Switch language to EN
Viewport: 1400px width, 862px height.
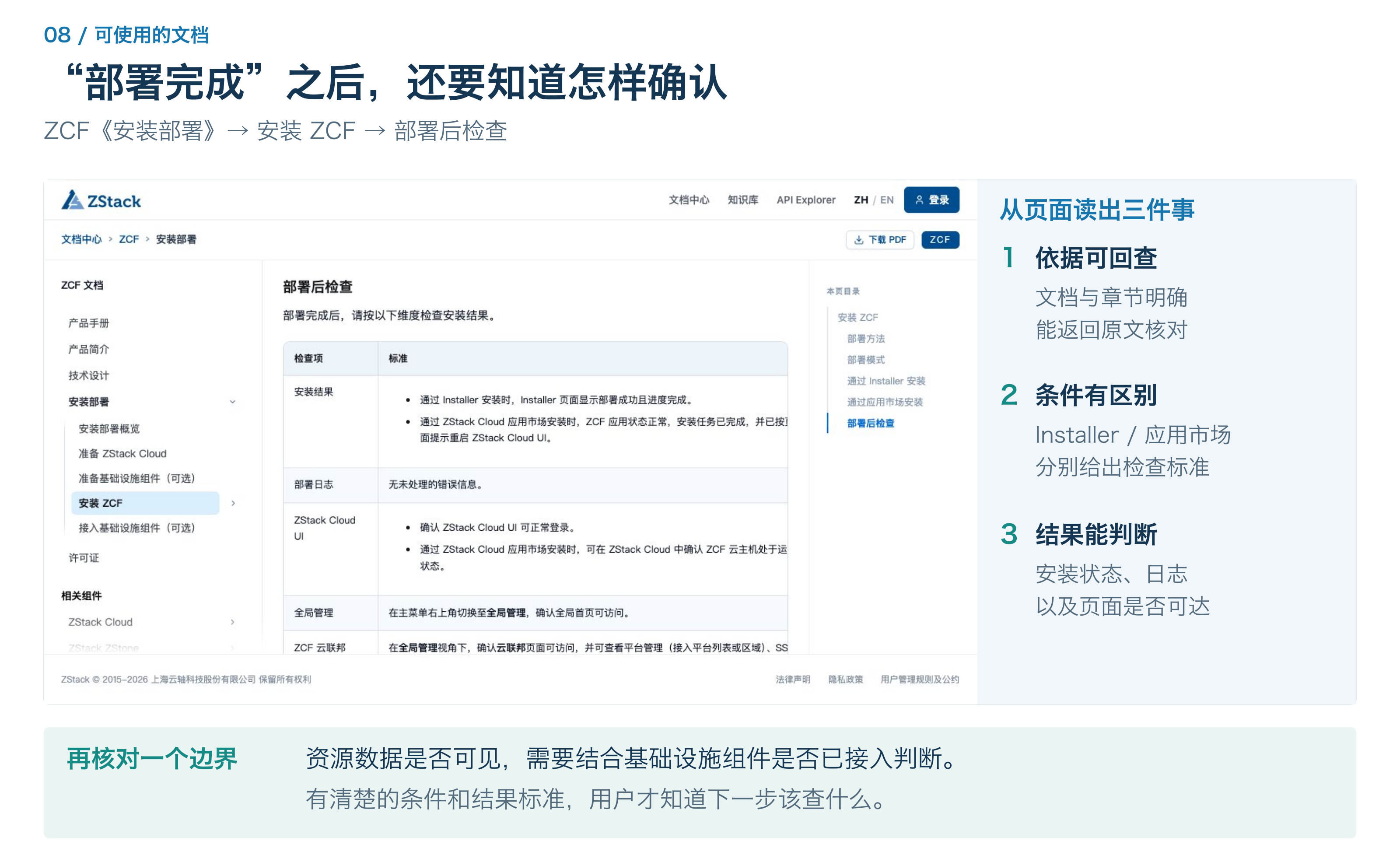(x=886, y=200)
